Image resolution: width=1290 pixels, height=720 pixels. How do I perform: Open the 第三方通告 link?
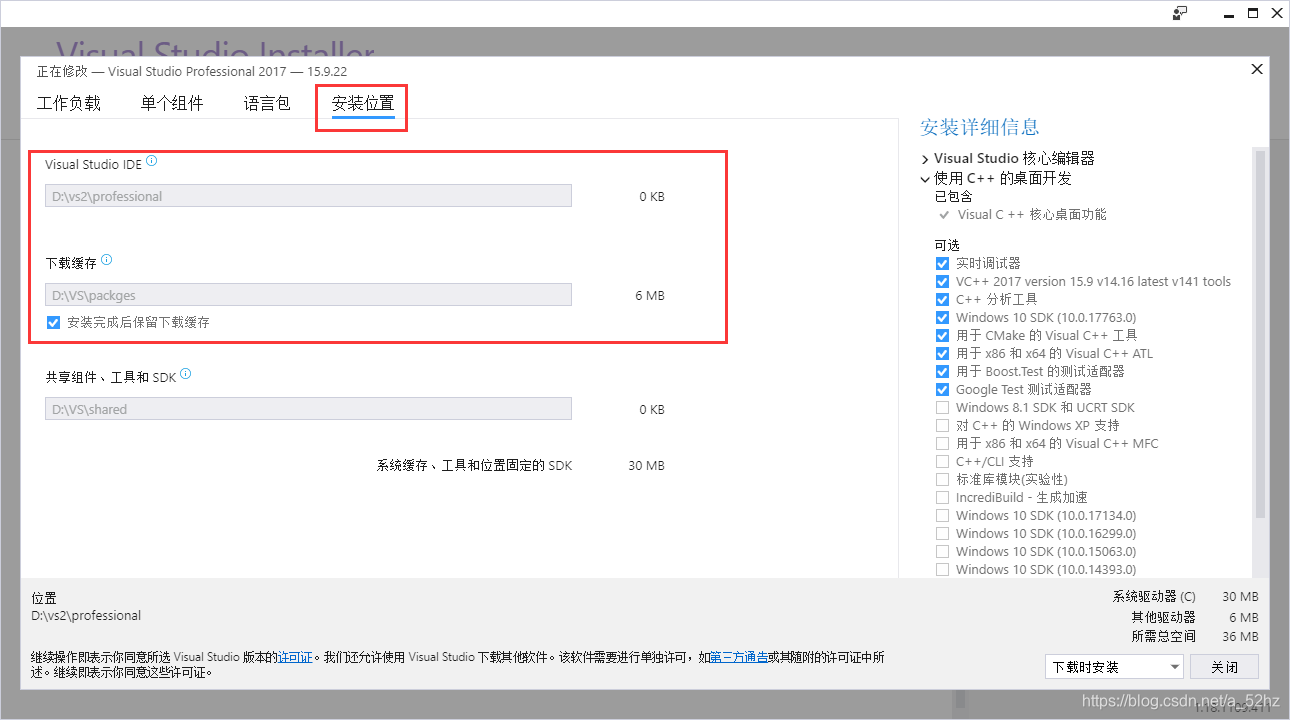tap(739, 657)
